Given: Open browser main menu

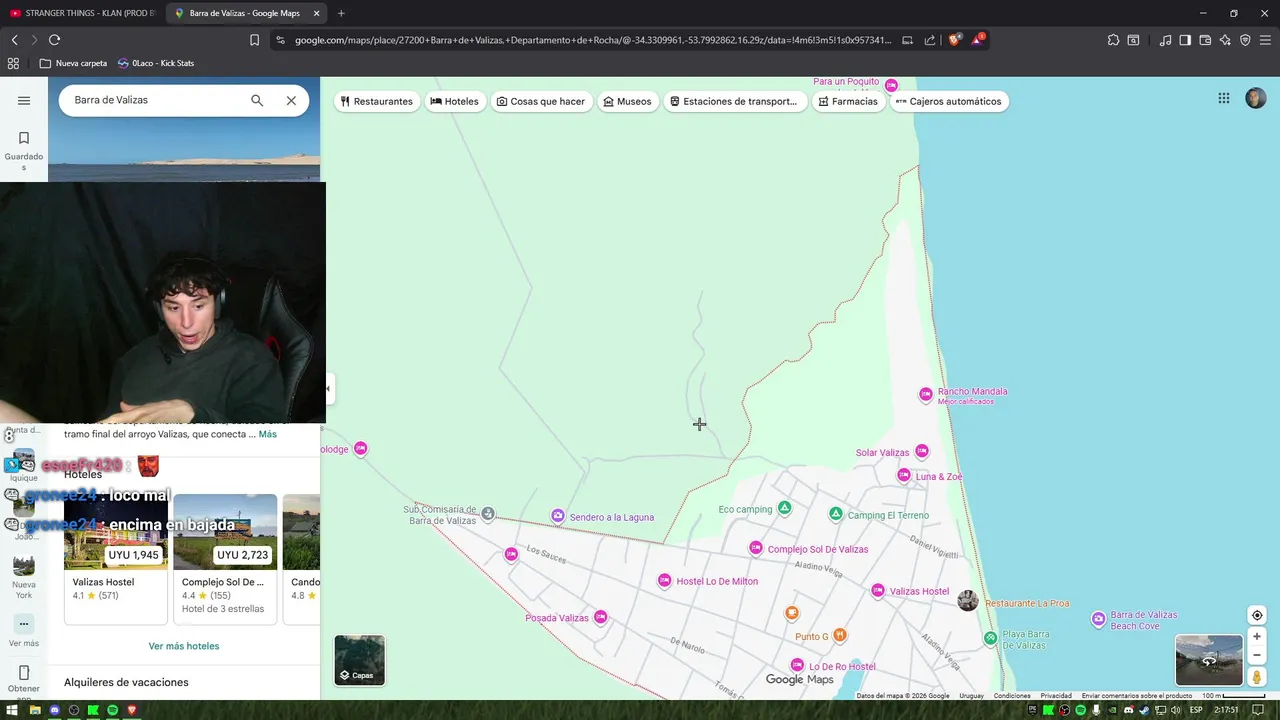Looking at the screenshot, I should (1265, 40).
